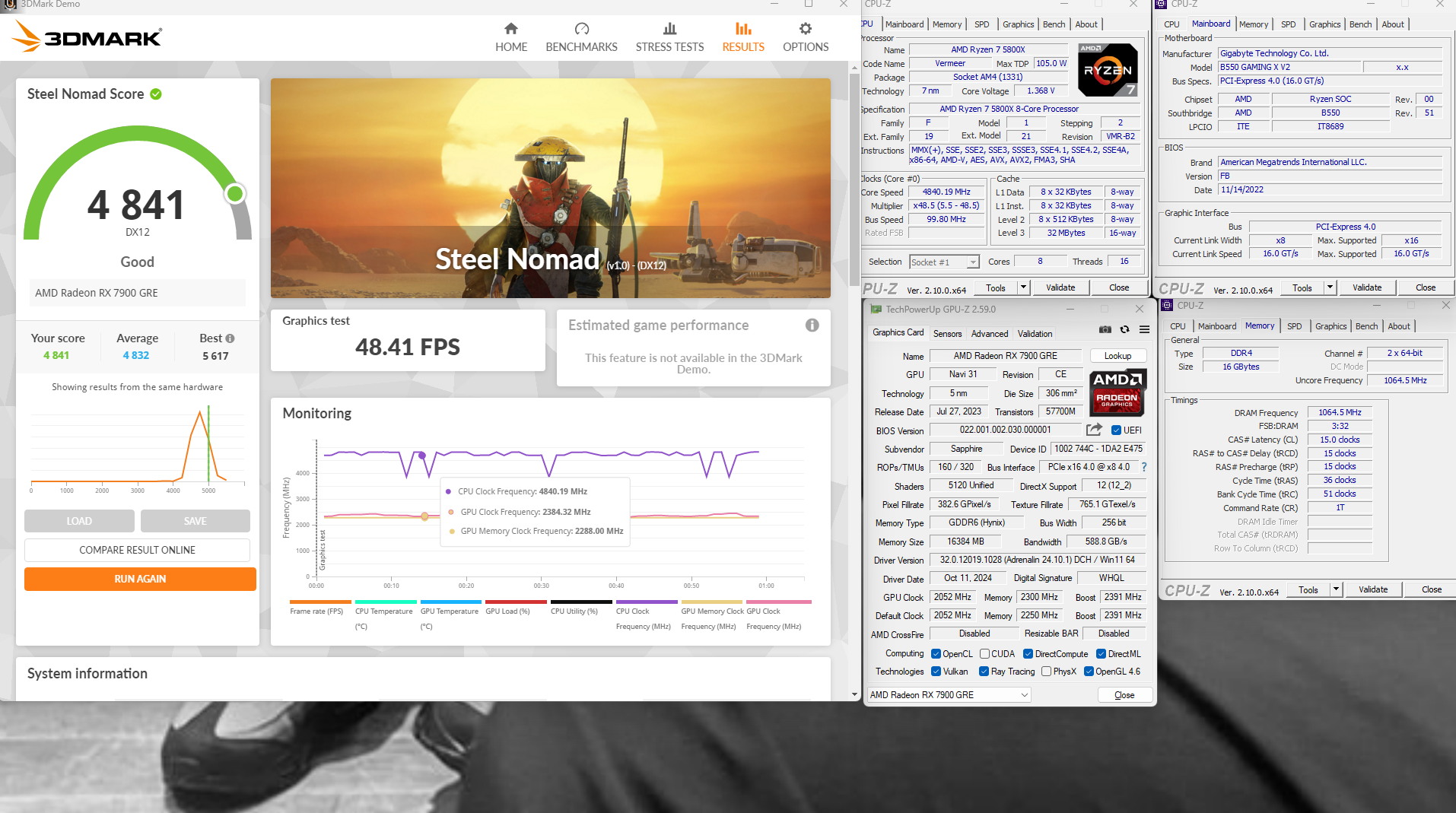Open the Sensors tab in GPU-Z

(947, 333)
